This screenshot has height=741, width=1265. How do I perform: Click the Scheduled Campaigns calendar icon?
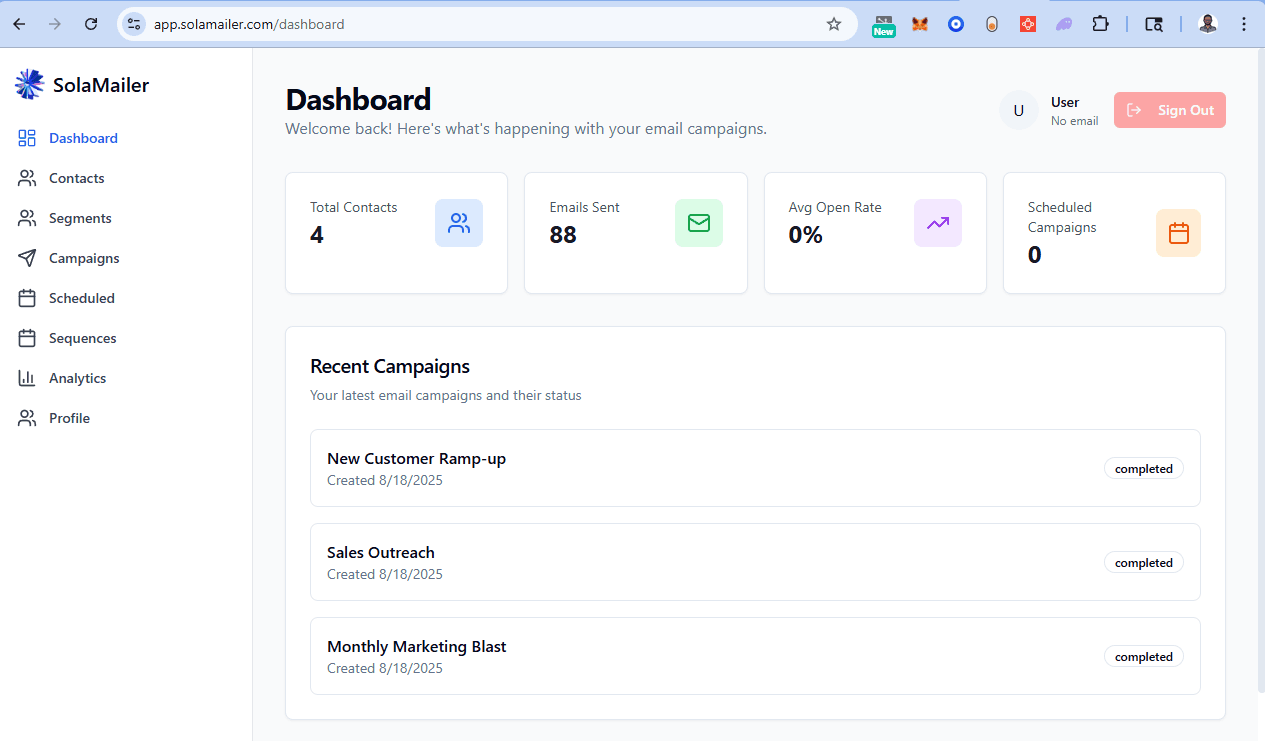click(x=1178, y=233)
